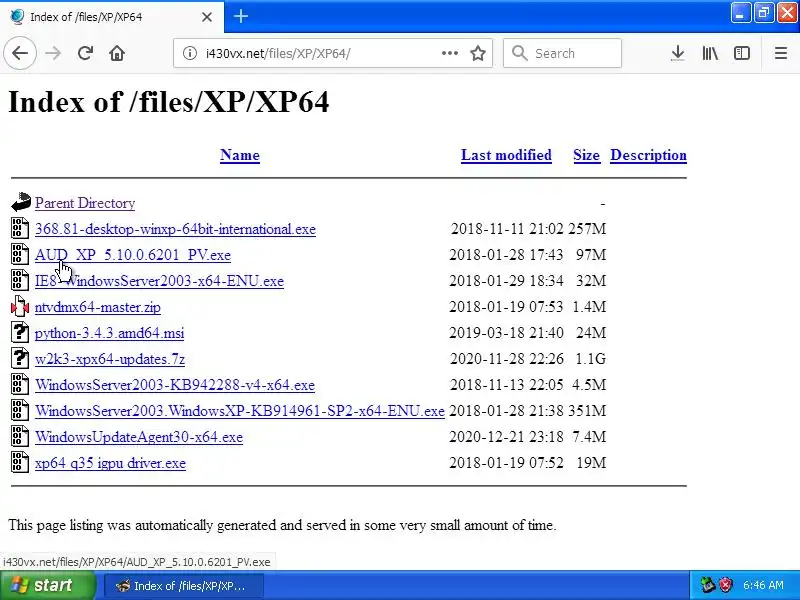The height and width of the screenshot is (600, 800).
Task: Bookmark this page with the star
Action: tap(478, 53)
